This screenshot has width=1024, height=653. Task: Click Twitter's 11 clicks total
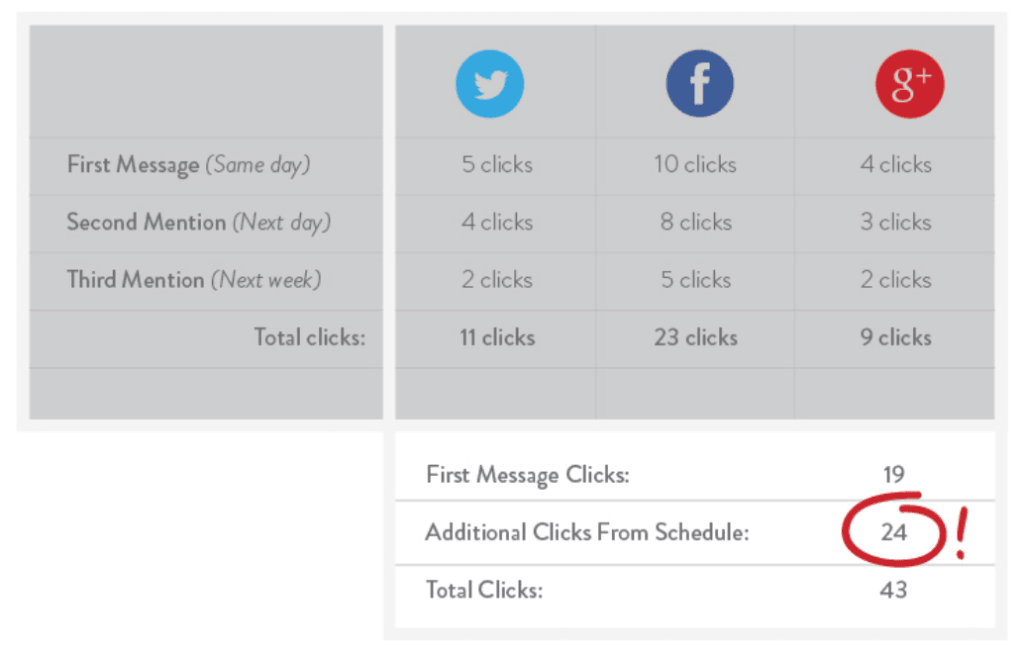click(496, 338)
